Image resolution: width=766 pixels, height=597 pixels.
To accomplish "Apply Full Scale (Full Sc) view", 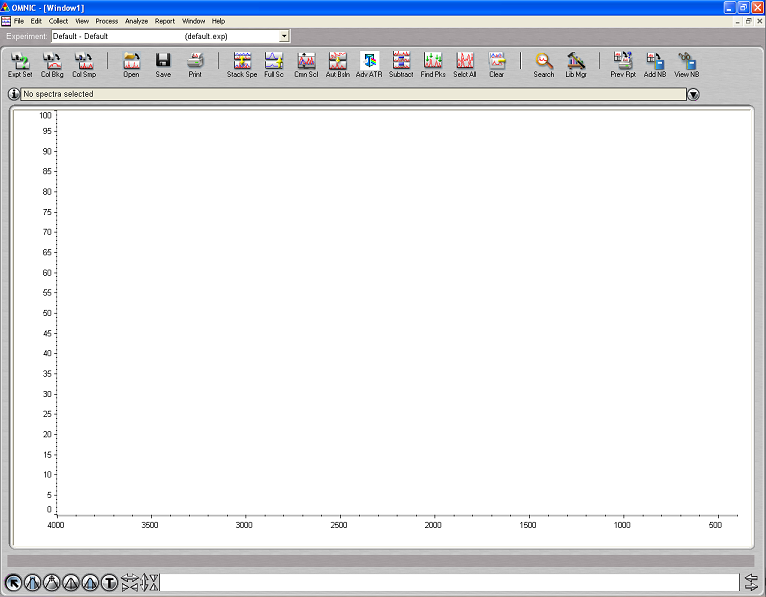I will tap(274, 64).
